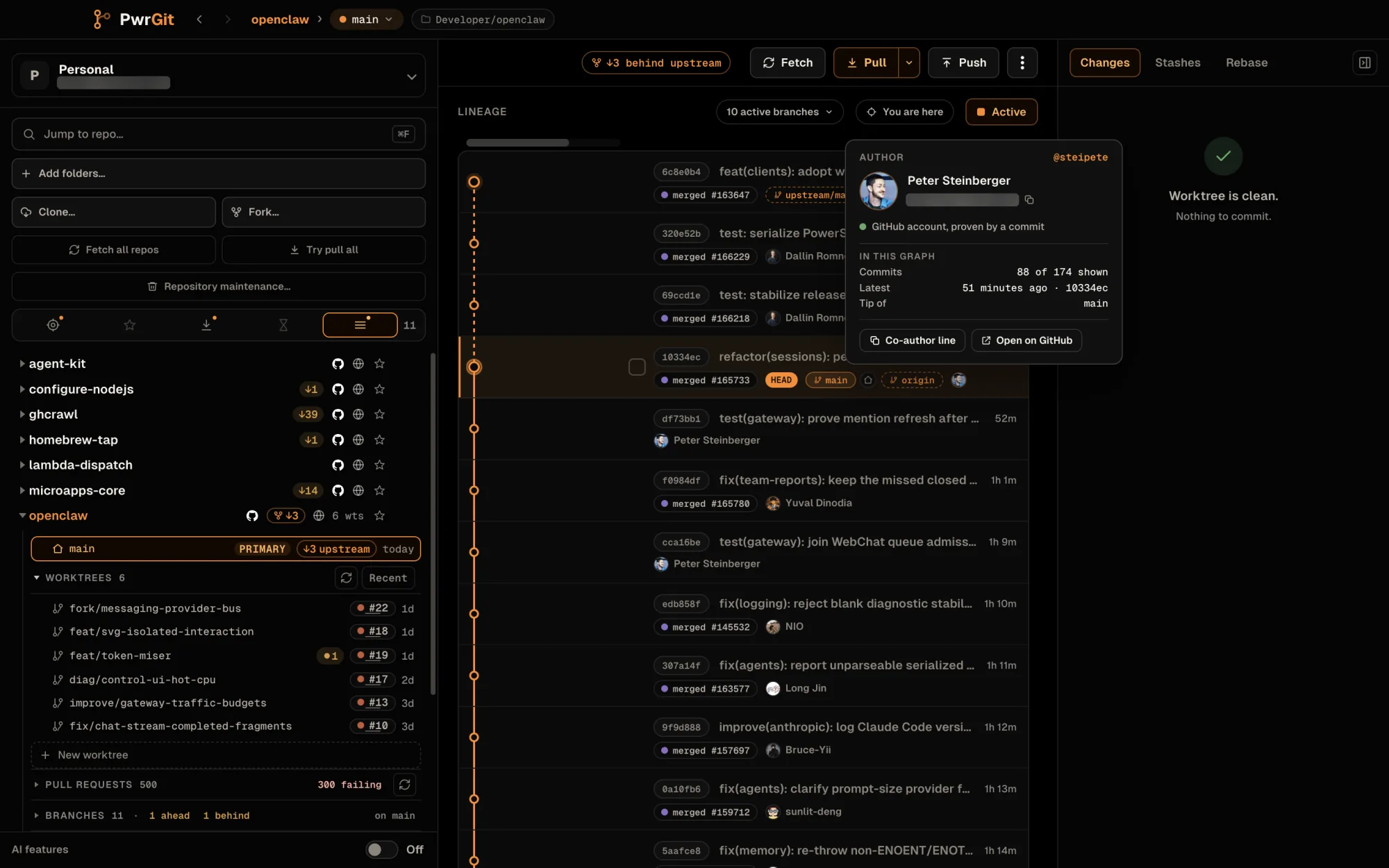1389x868 pixels.
Task: Click the globe icon for lambda-dispatch
Action: tap(358, 465)
